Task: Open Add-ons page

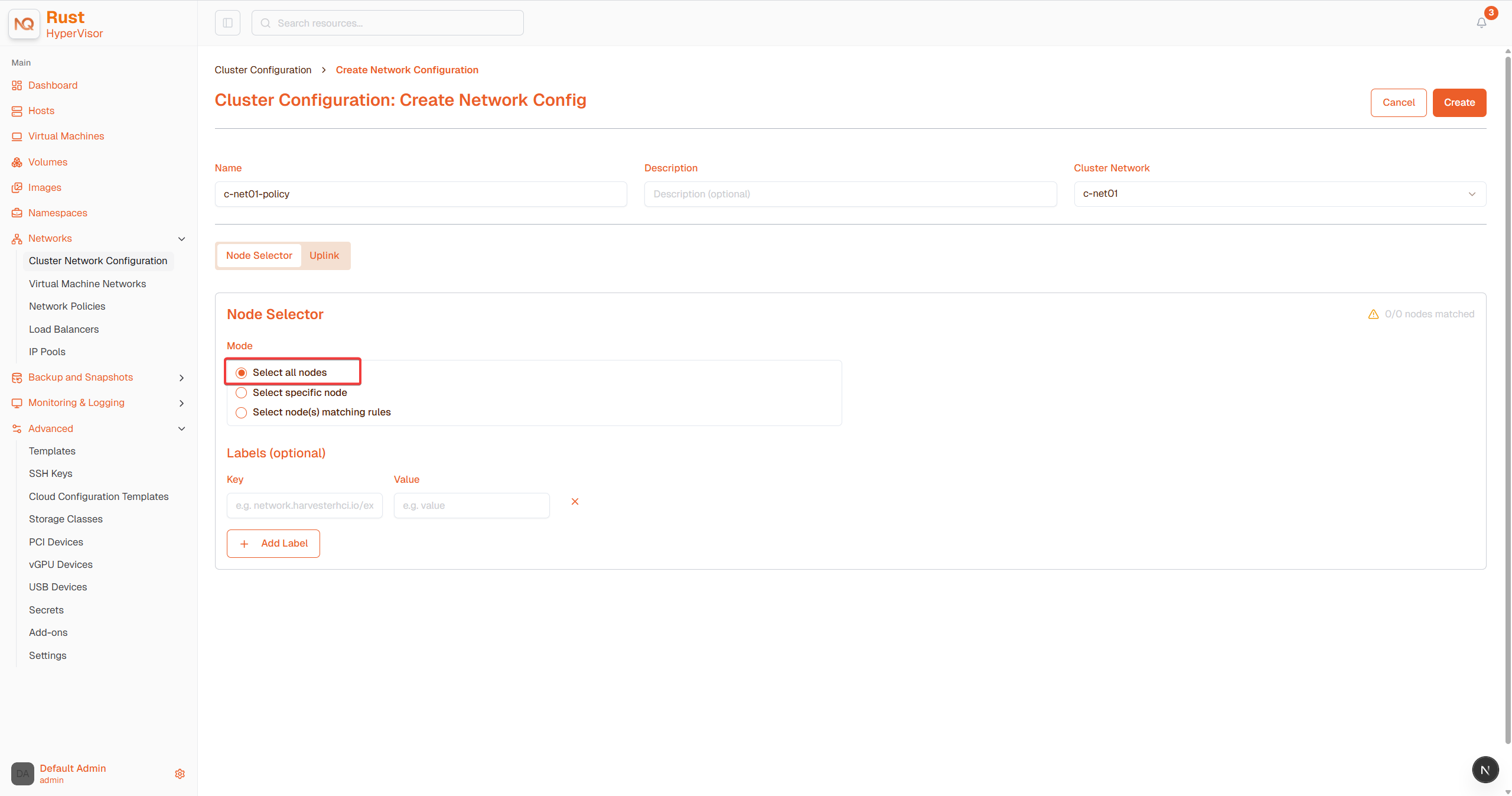Action: [x=48, y=633]
